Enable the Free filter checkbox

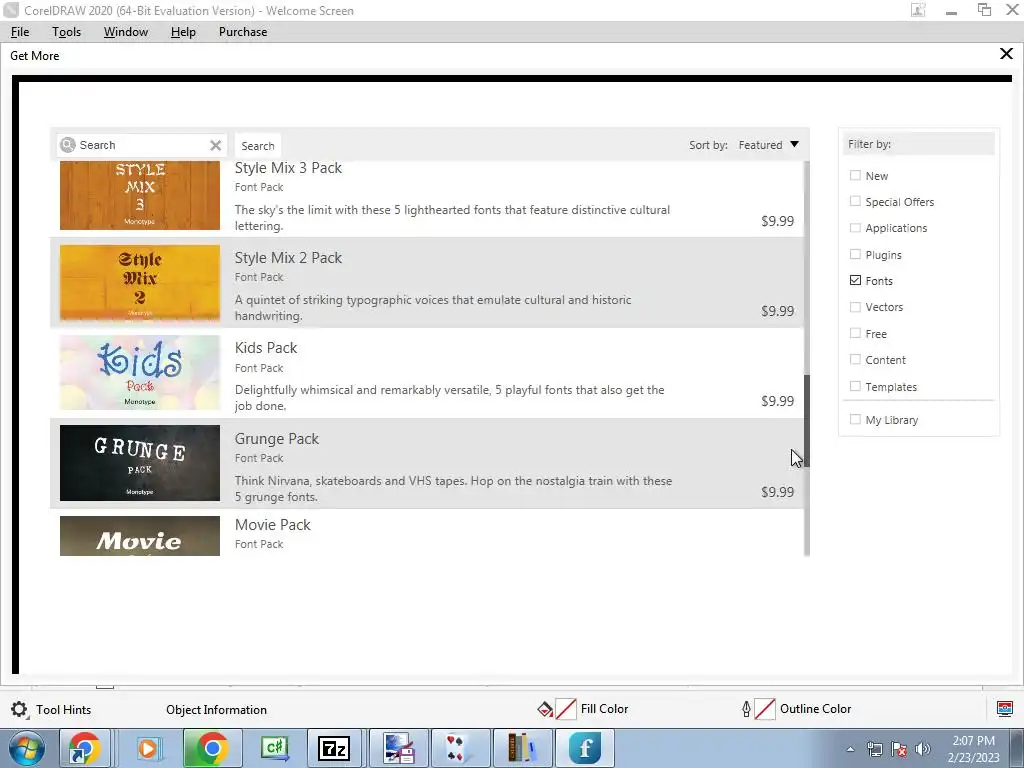pos(855,333)
